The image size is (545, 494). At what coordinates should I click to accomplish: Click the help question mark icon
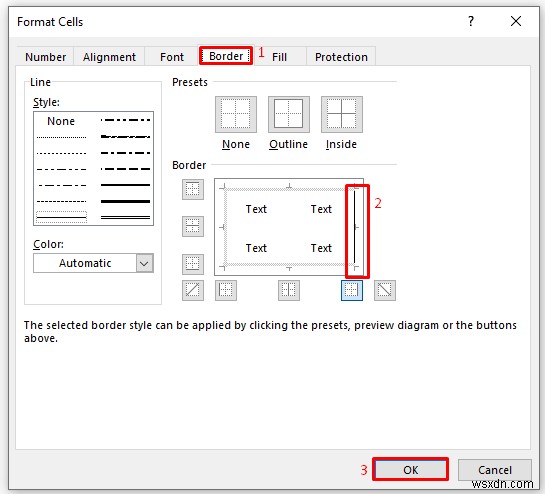point(471,21)
